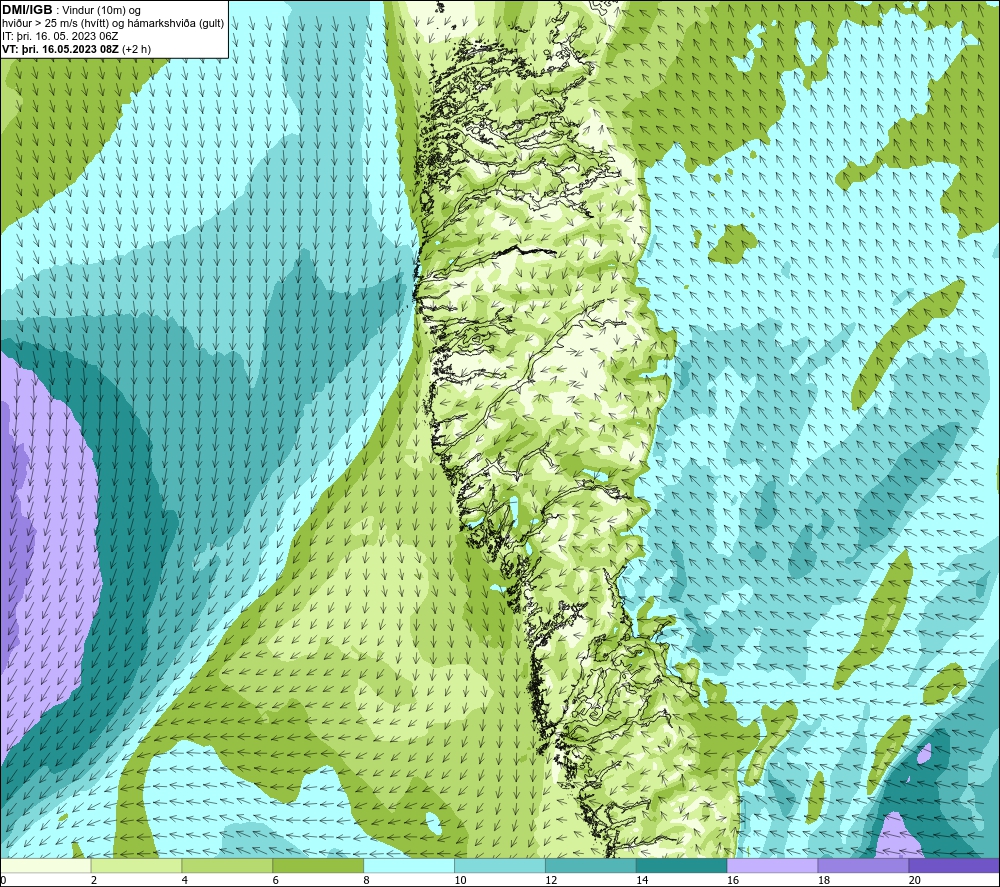The width and height of the screenshot is (1000, 887).
Task: Click the scale label '18'
Action: point(823,880)
